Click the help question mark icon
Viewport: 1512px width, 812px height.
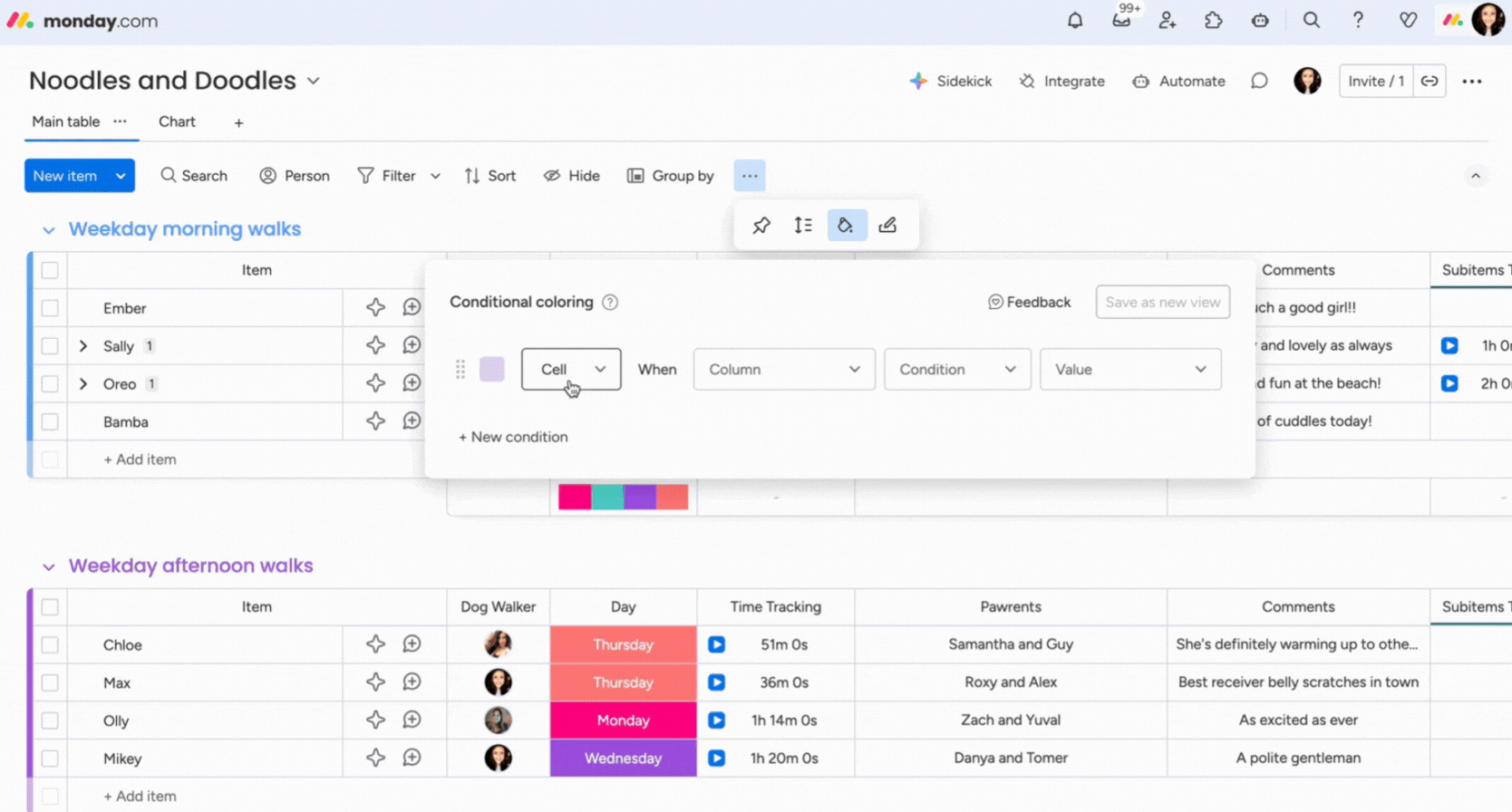1358,20
